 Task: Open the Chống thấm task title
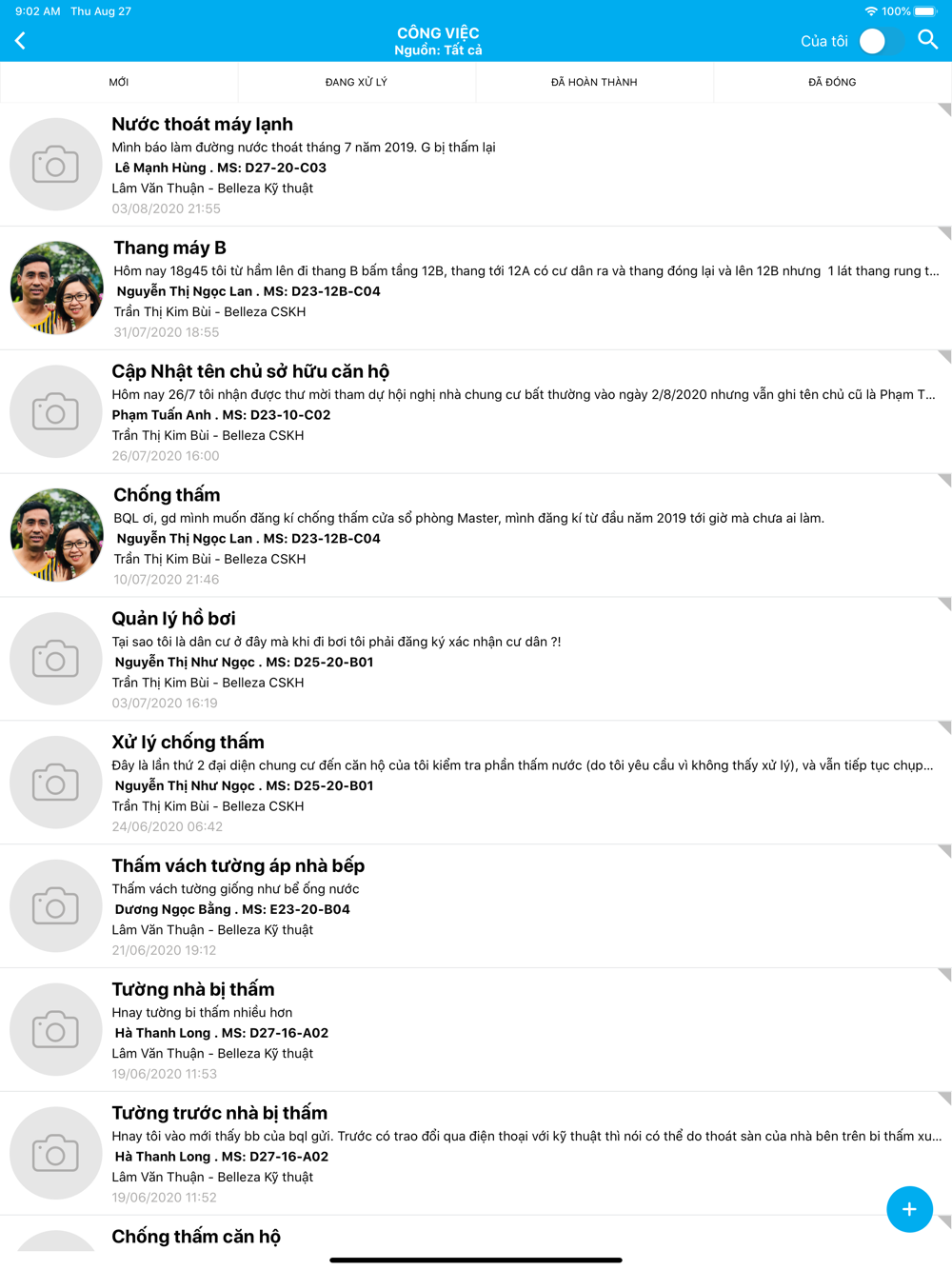click(167, 495)
